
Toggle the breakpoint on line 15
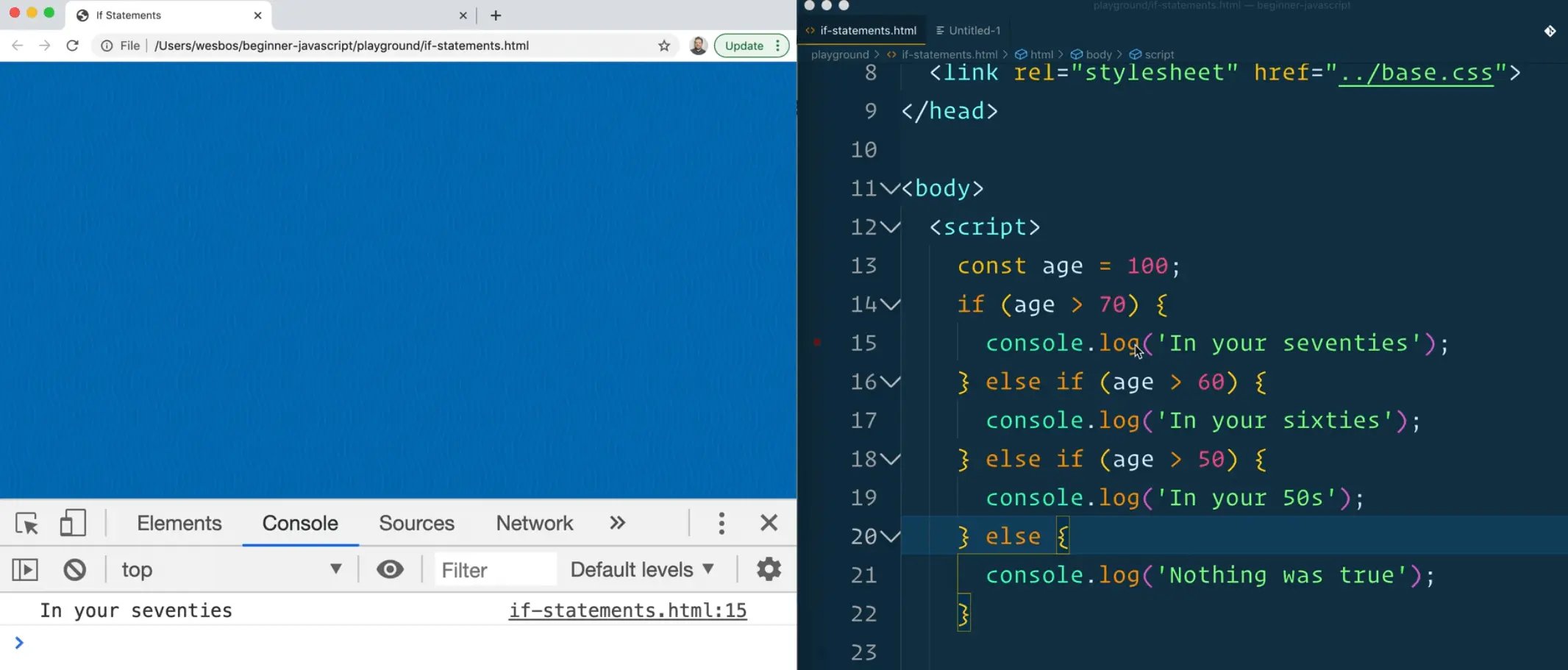point(816,342)
